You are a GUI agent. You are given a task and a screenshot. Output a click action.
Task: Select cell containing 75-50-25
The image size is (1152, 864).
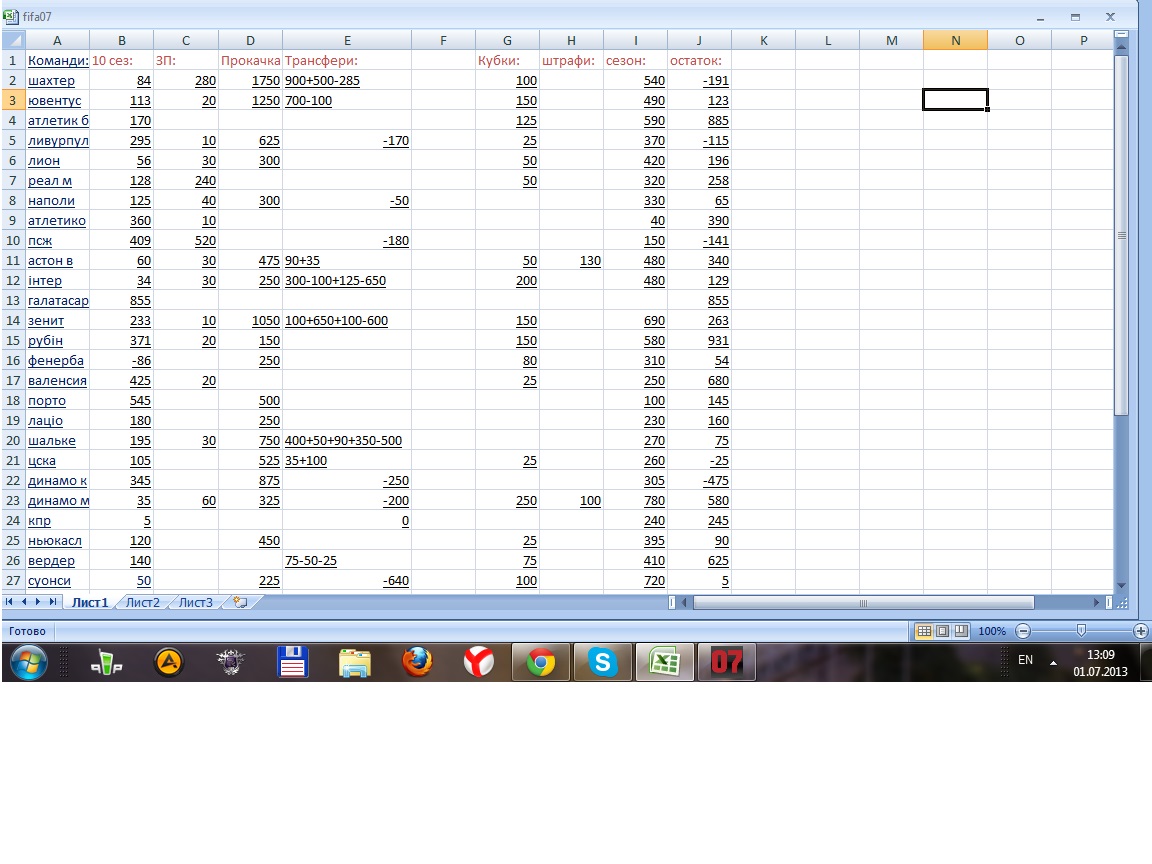(347, 561)
